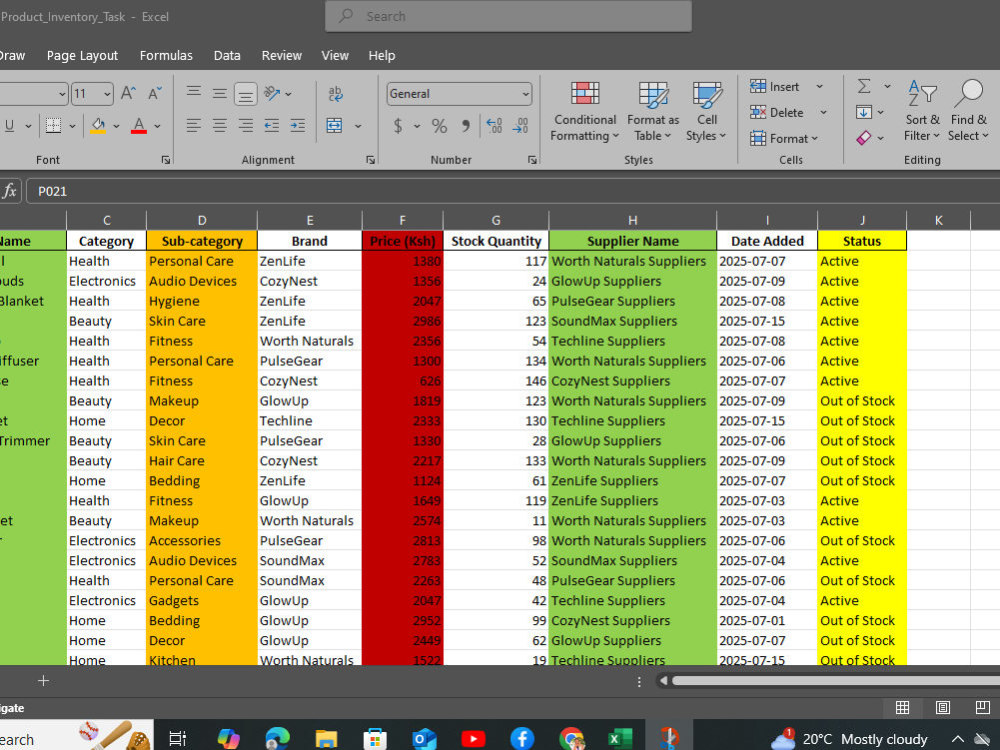Open the Cell Styles gallery

click(x=707, y=112)
